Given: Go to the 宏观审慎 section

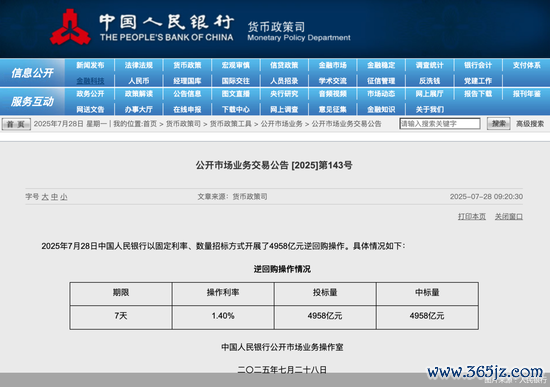Looking at the screenshot, I should point(235,65).
